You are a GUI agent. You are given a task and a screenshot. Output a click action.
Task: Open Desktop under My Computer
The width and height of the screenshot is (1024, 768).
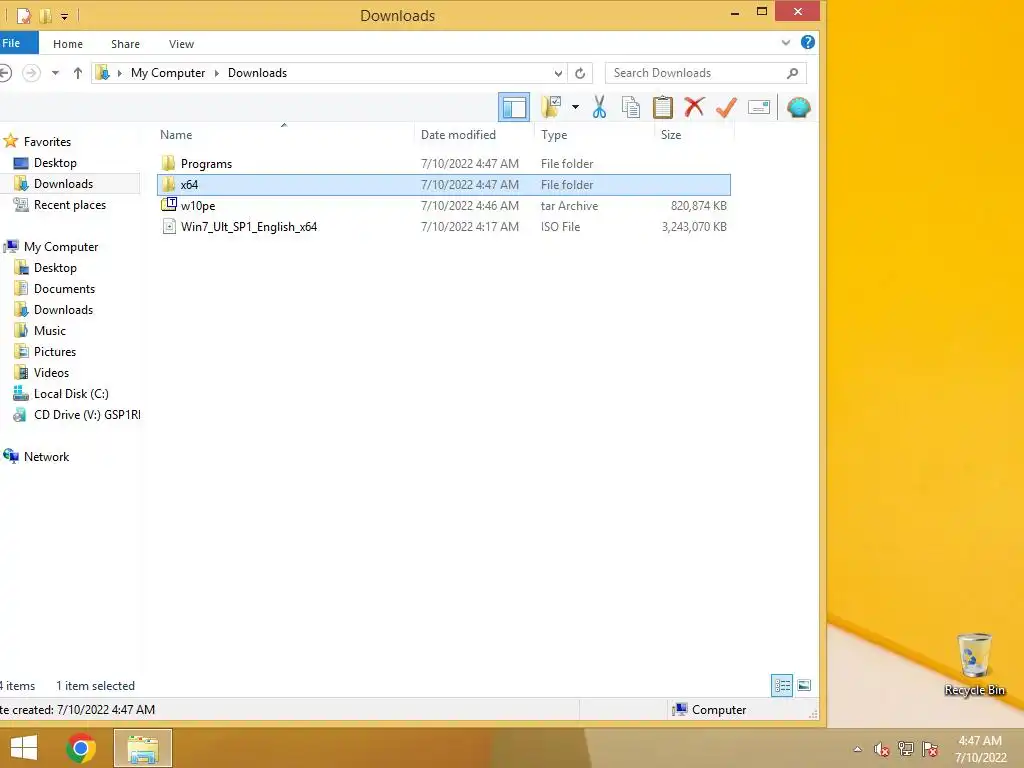[55, 268]
